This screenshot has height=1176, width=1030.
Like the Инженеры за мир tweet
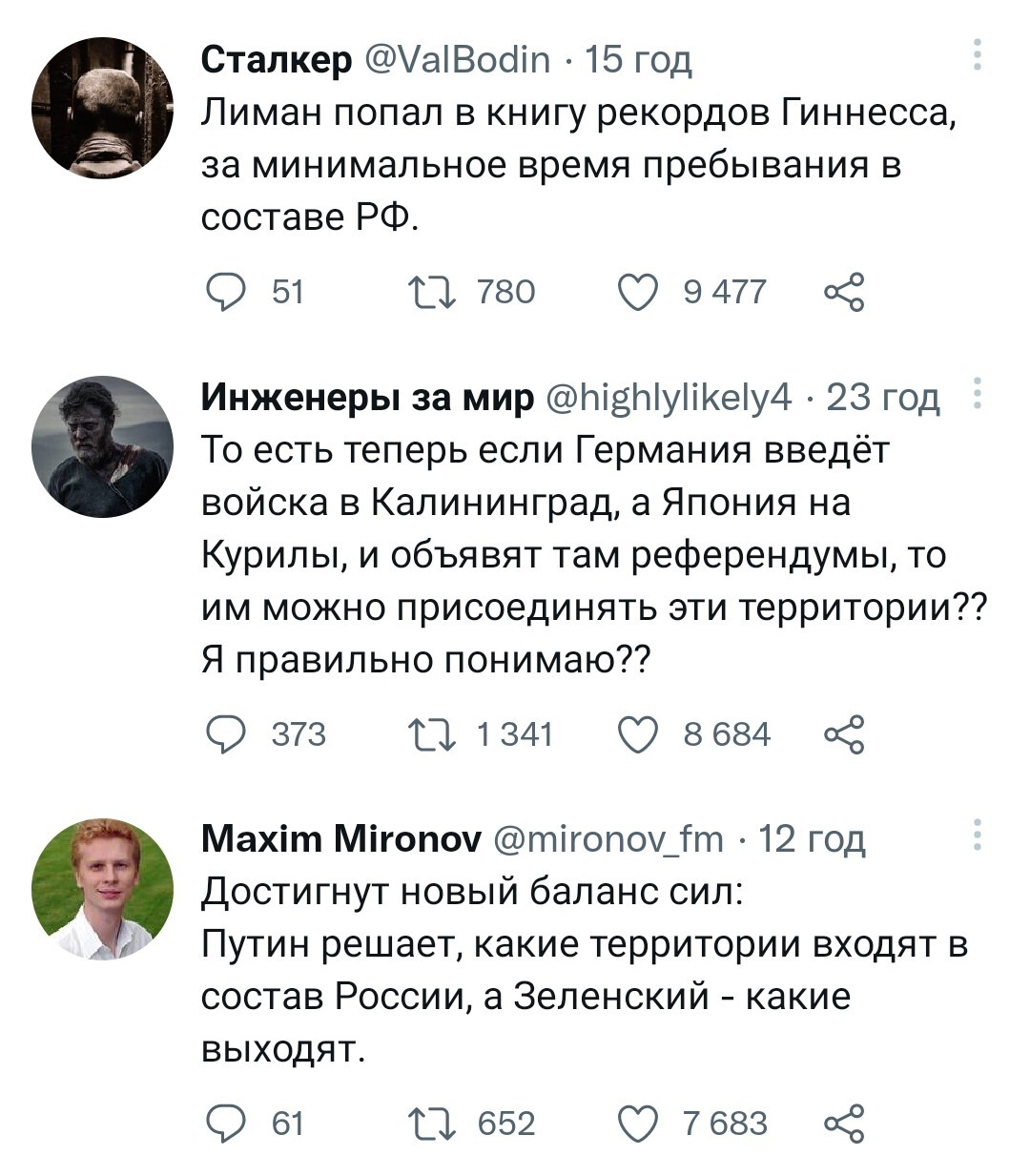point(637,734)
